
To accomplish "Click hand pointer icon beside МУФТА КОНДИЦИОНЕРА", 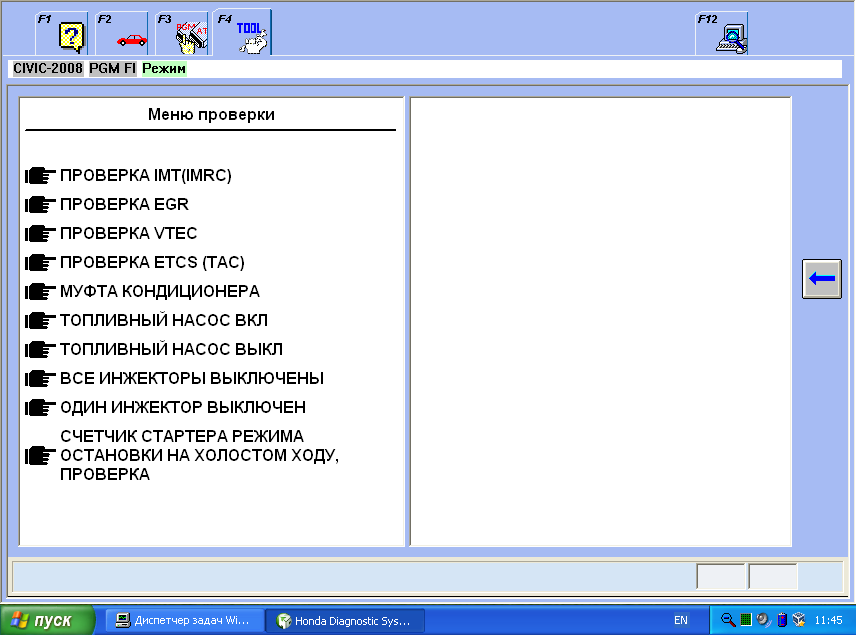I will [40, 292].
